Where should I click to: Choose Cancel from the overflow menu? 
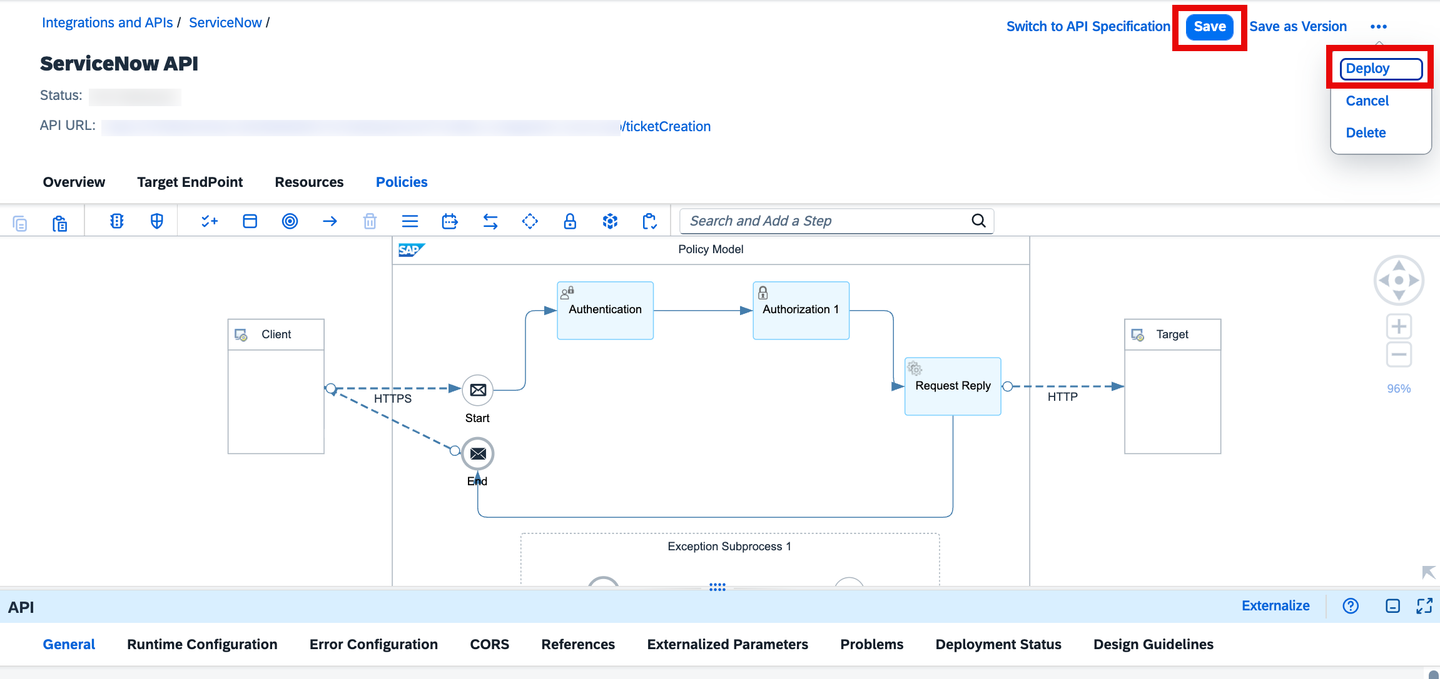click(x=1367, y=101)
